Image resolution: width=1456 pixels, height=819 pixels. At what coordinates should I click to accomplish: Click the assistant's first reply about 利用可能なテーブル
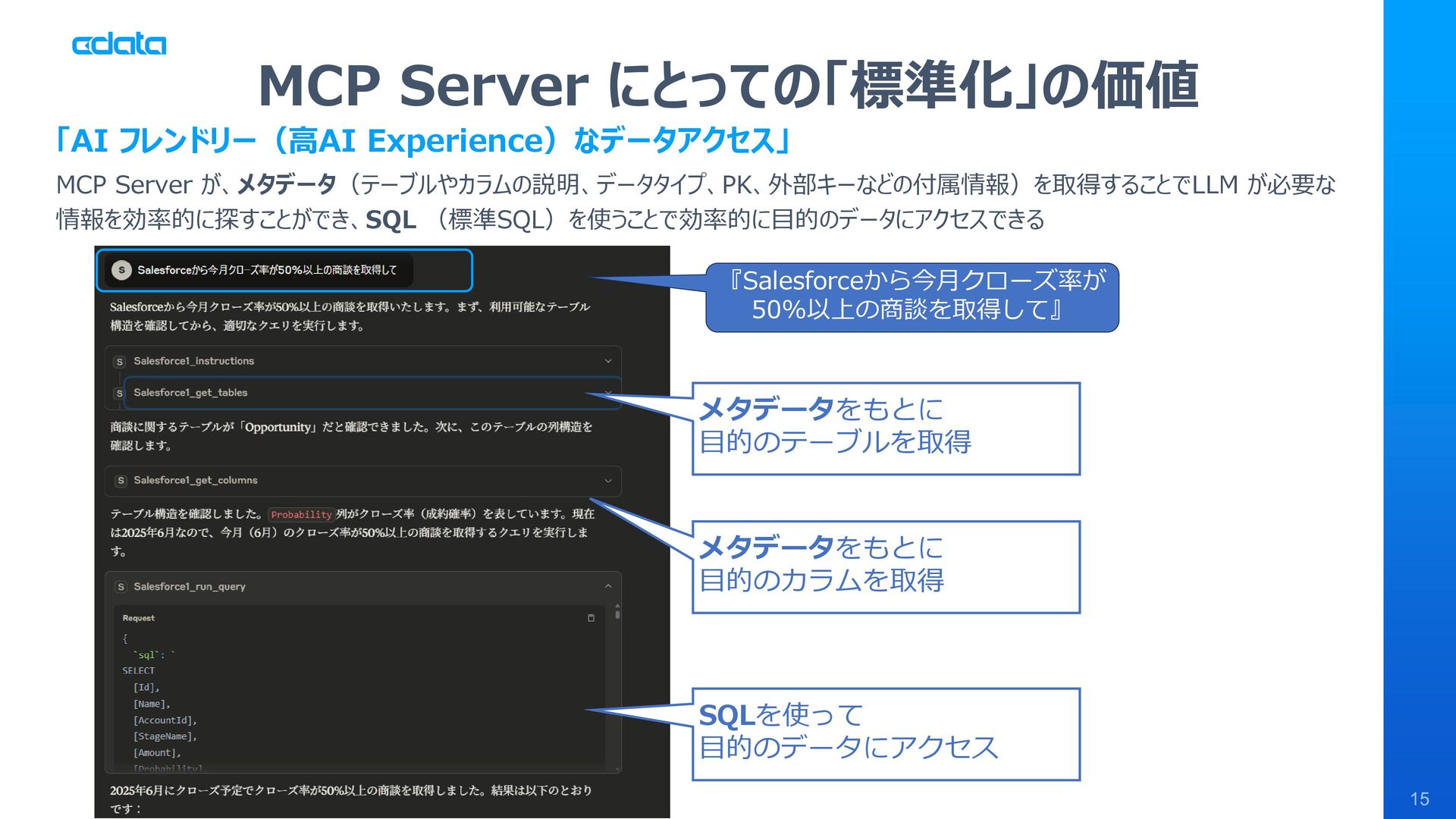[350, 316]
